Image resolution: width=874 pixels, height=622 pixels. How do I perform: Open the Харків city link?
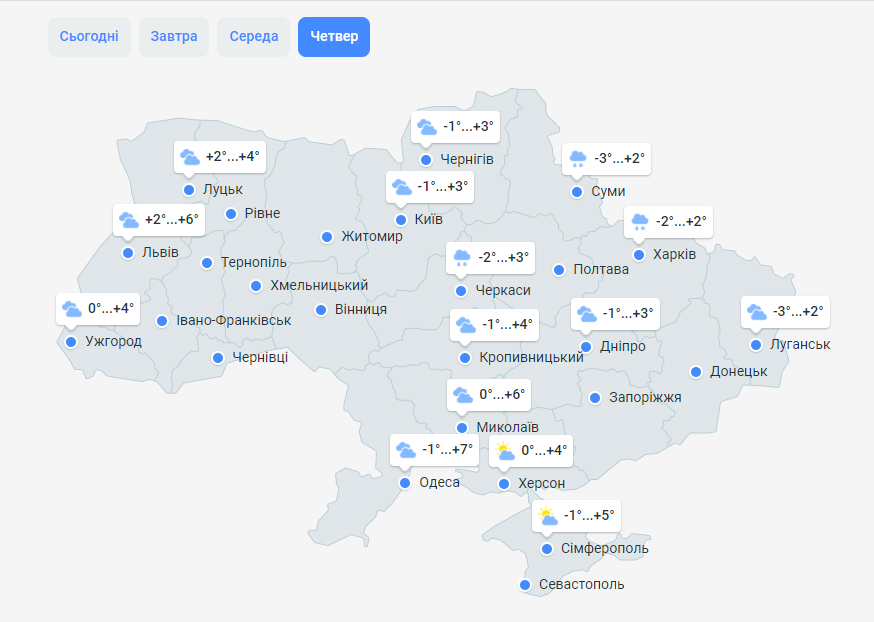pos(674,255)
